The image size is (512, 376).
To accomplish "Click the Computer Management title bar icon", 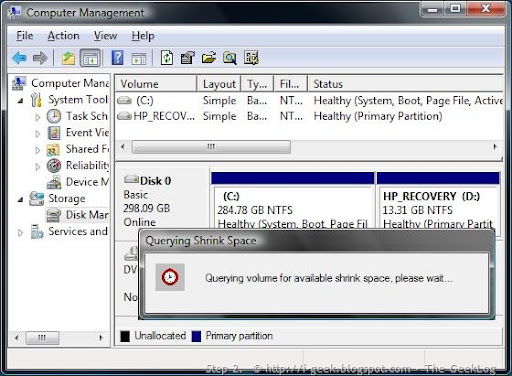I will tap(14, 12).
